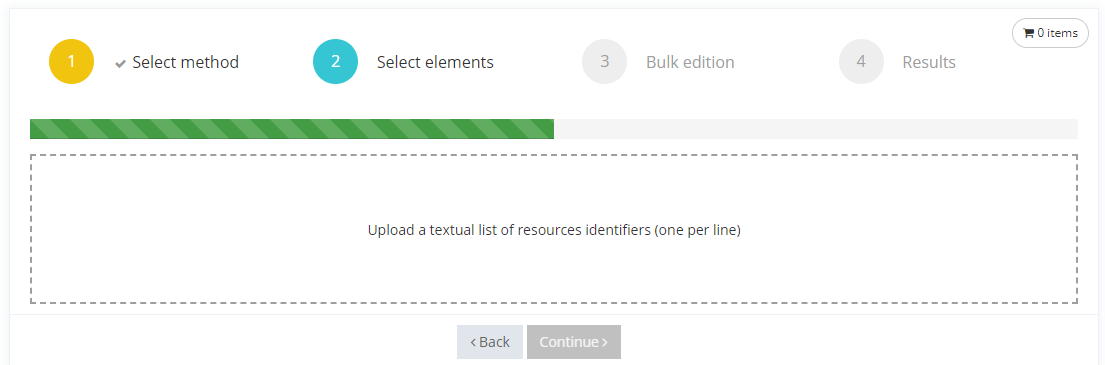1105x365 pixels.
Task: Click the dashed border of the upload area
Action: point(553,155)
